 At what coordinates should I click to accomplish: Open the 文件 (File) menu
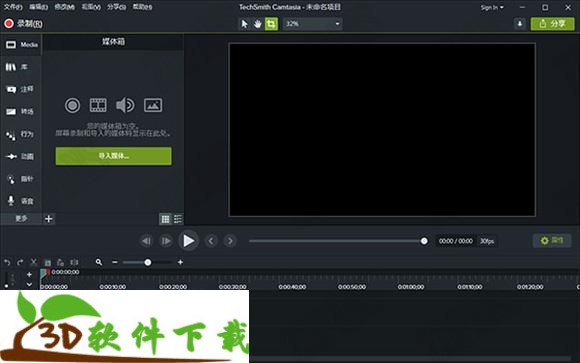click(13, 7)
